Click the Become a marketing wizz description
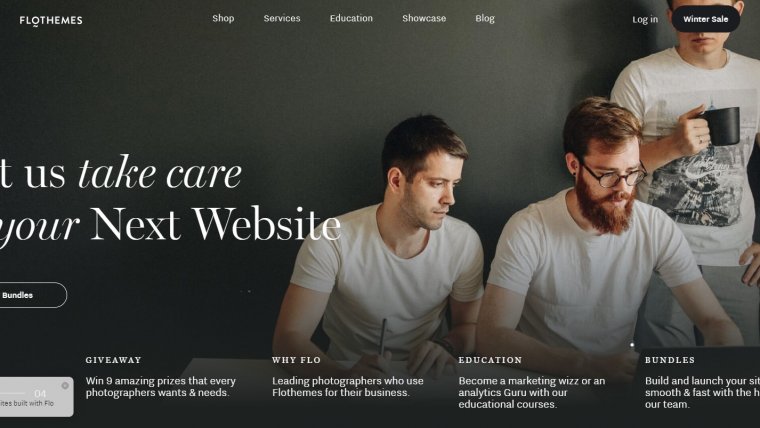The width and height of the screenshot is (760, 428). point(532,393)
